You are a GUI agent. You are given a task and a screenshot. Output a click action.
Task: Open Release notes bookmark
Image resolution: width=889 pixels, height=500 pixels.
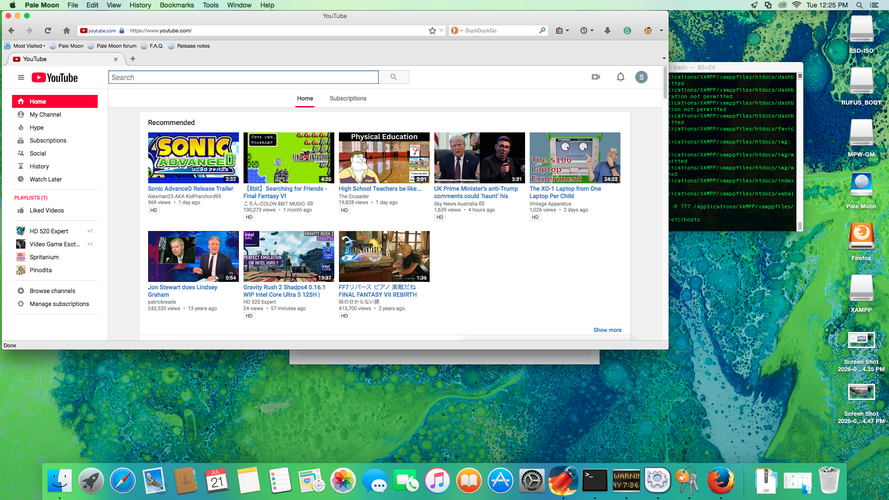pos(189,46)
